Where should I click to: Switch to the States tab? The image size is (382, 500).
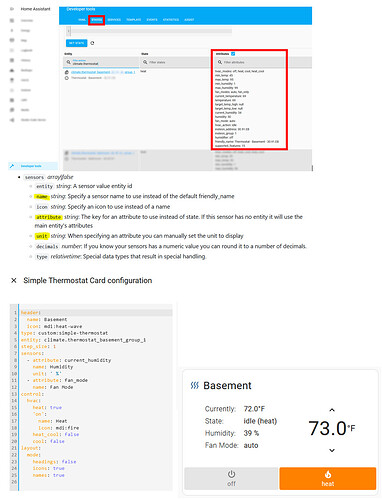(97, 20)
